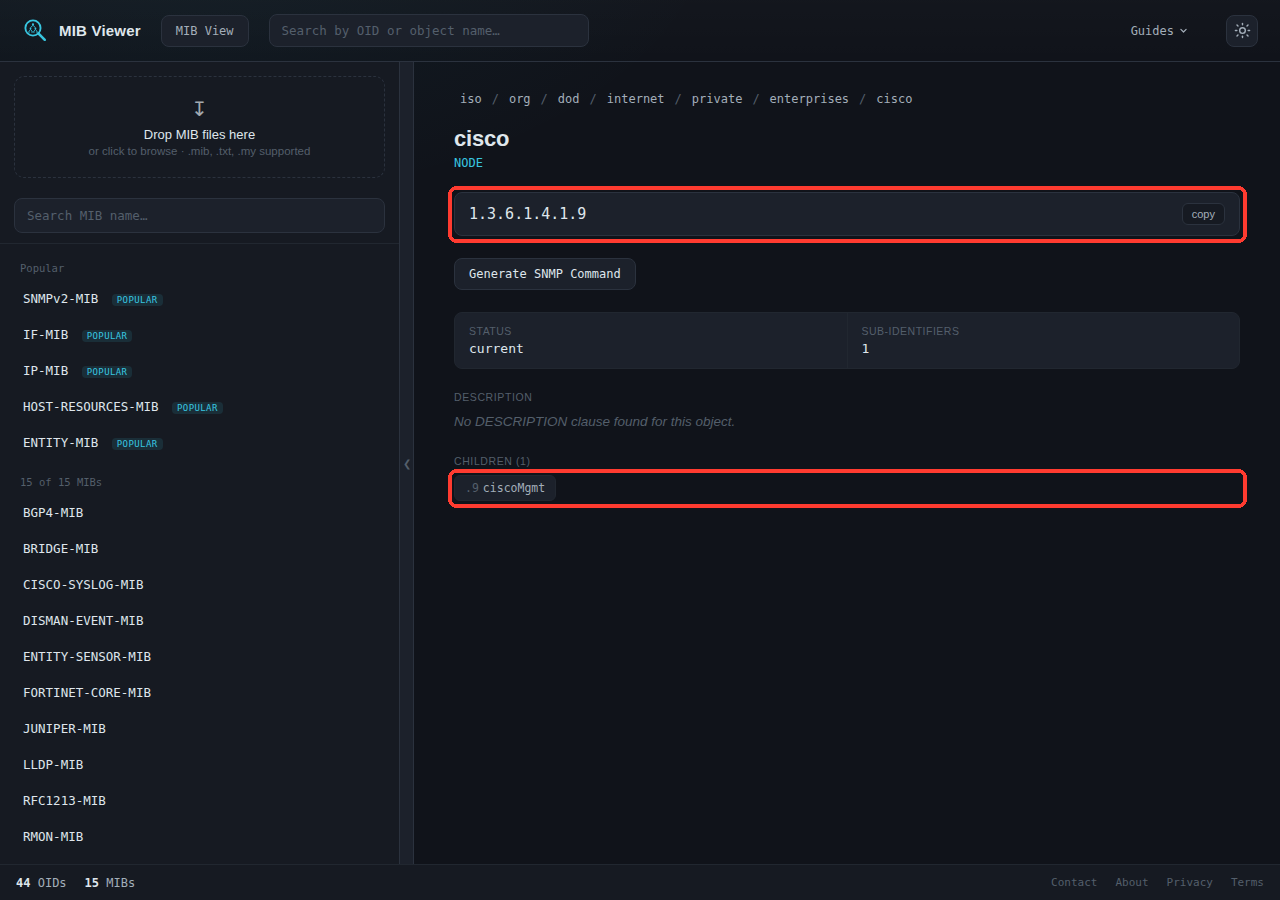Select IF-MIB in the popular list
This screenshot has width=1280, height=900.
(x=46, y=335)
